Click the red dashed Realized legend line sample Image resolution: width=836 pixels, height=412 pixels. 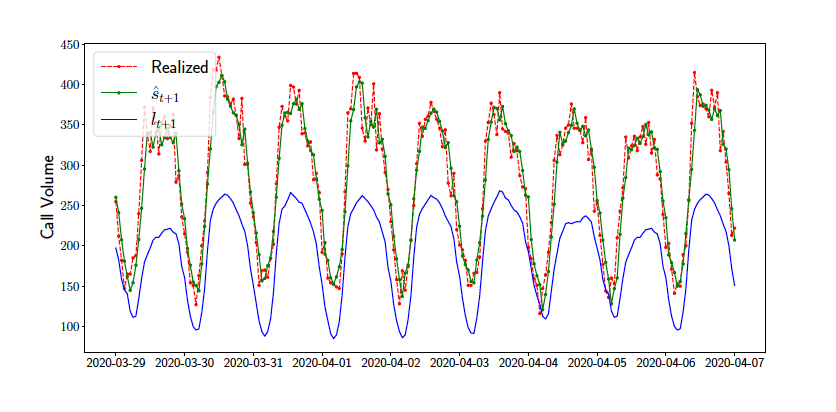[119, 68]
